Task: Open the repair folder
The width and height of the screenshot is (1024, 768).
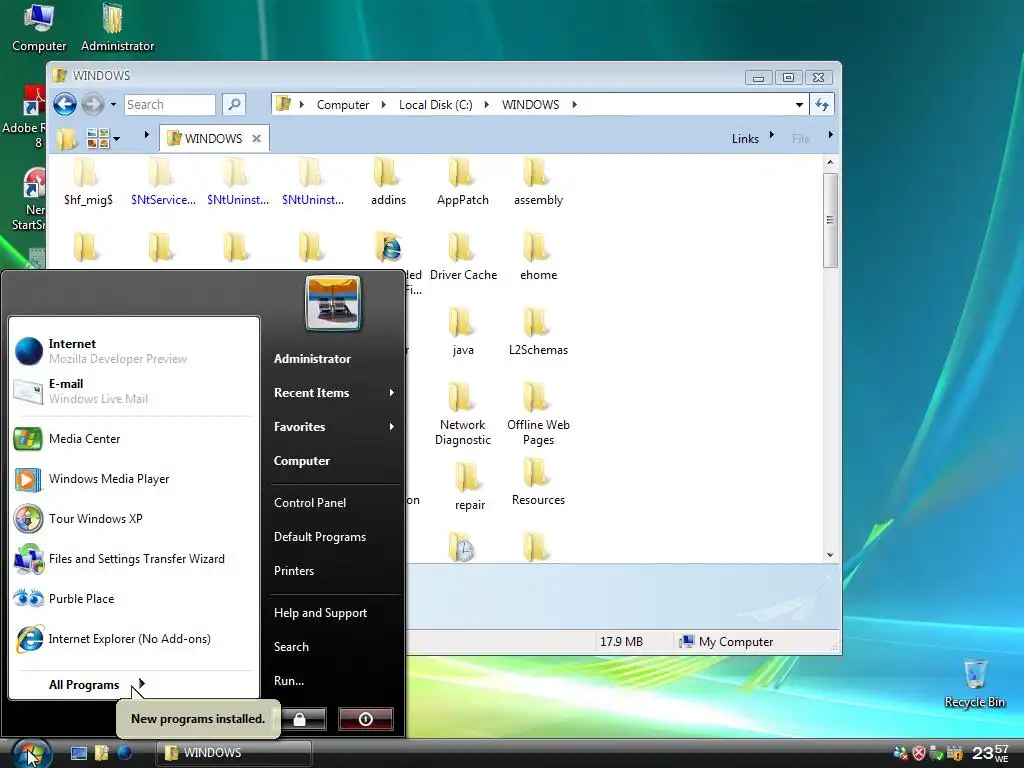Action: tap(470, 487)
